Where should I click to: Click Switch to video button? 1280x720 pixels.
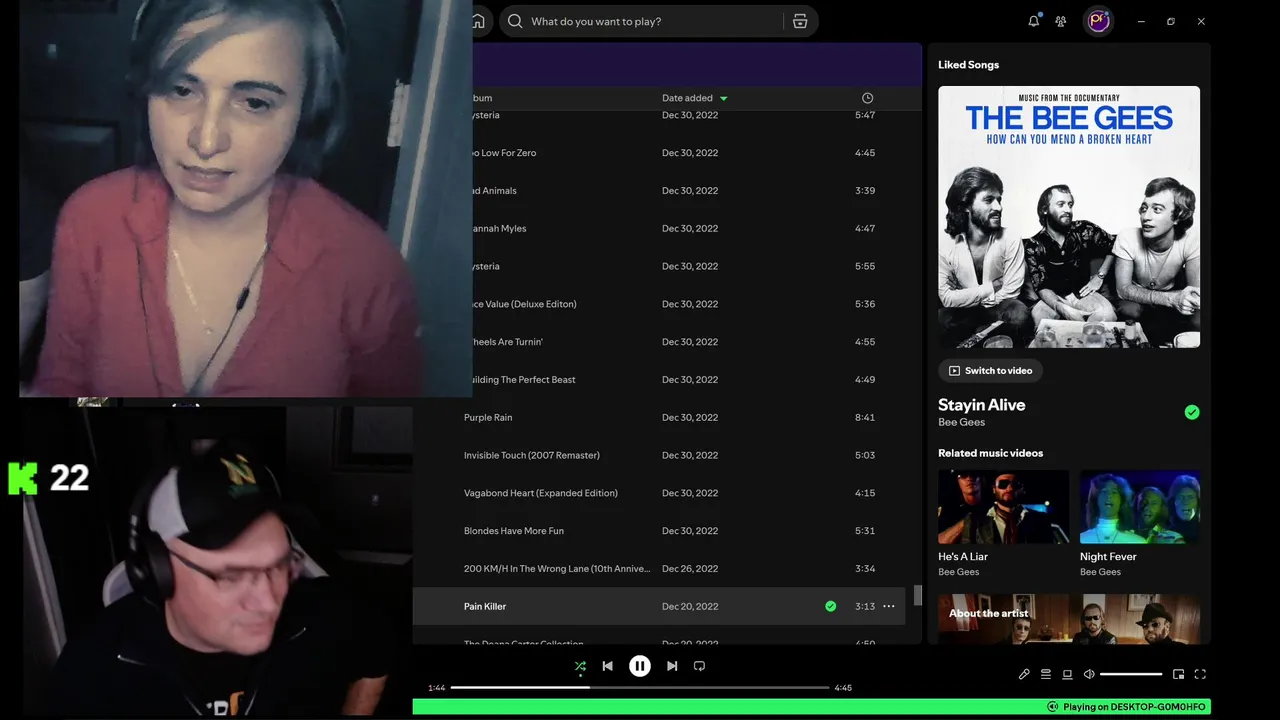coord(990,370)
